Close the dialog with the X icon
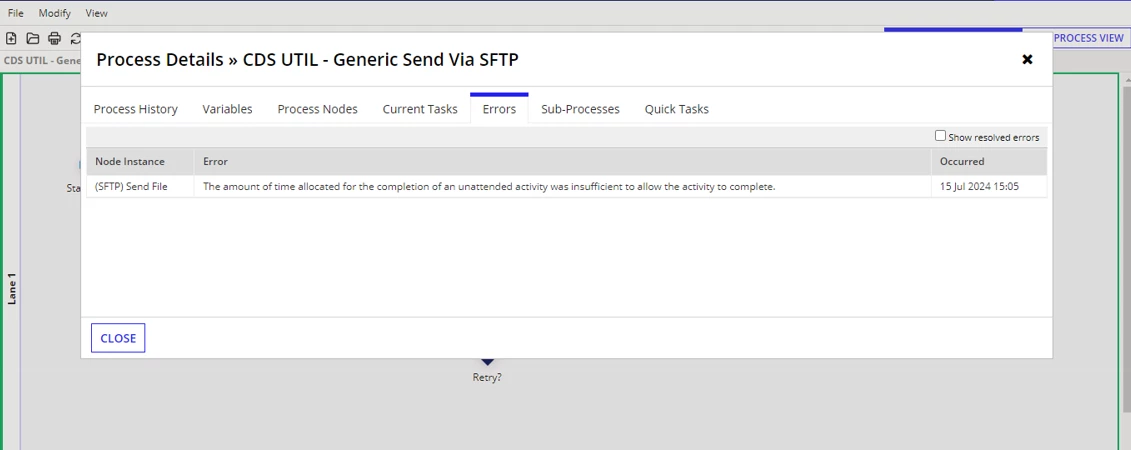This screenshot has height=450, width=1131. pyautogui.click(x=1027, y=59)
